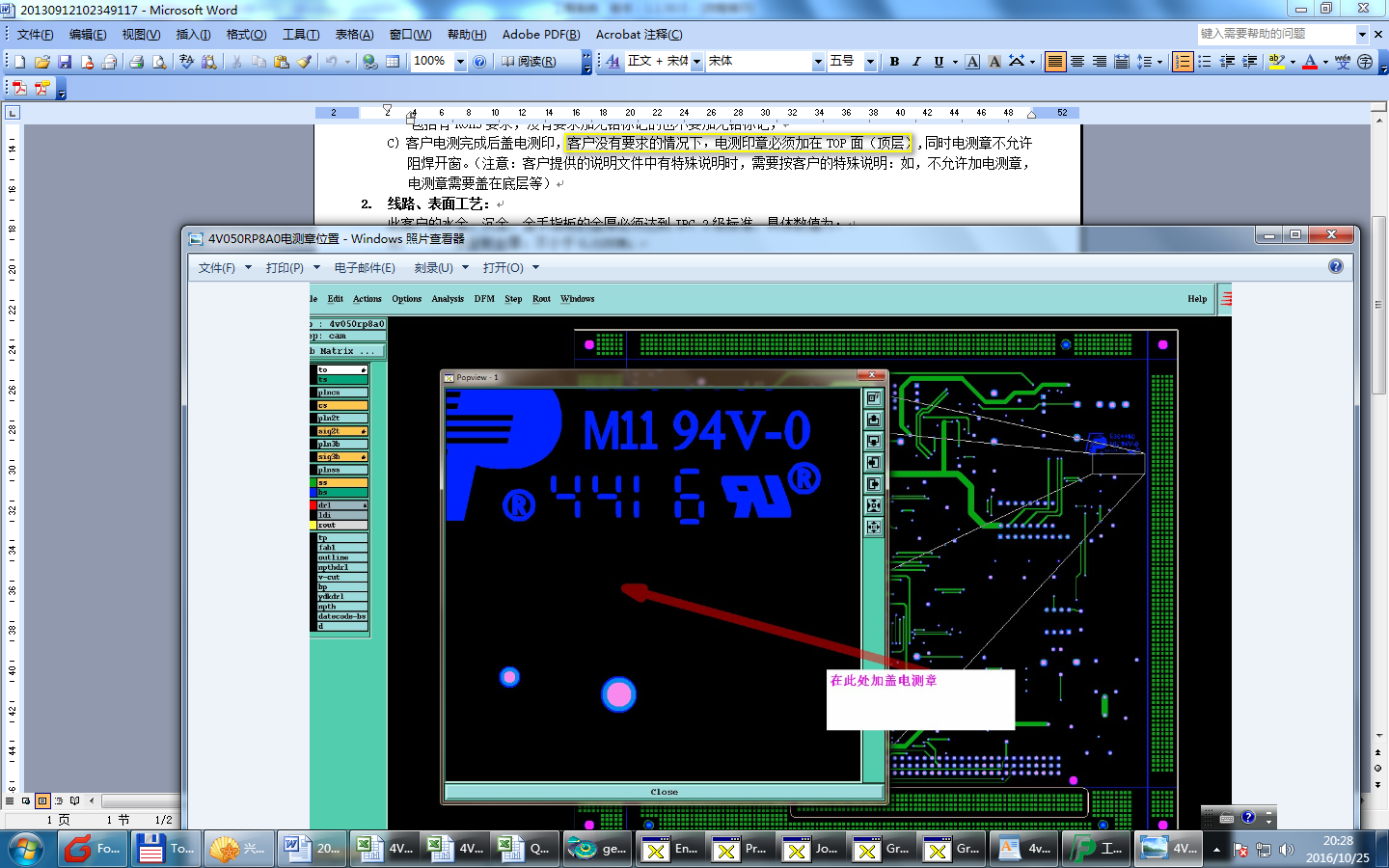Image resolution: width=1389 pixels, height=868 pixels.
Task: Print the document using the printer icon
Action: pyautogui.click(x=136, y=62)
